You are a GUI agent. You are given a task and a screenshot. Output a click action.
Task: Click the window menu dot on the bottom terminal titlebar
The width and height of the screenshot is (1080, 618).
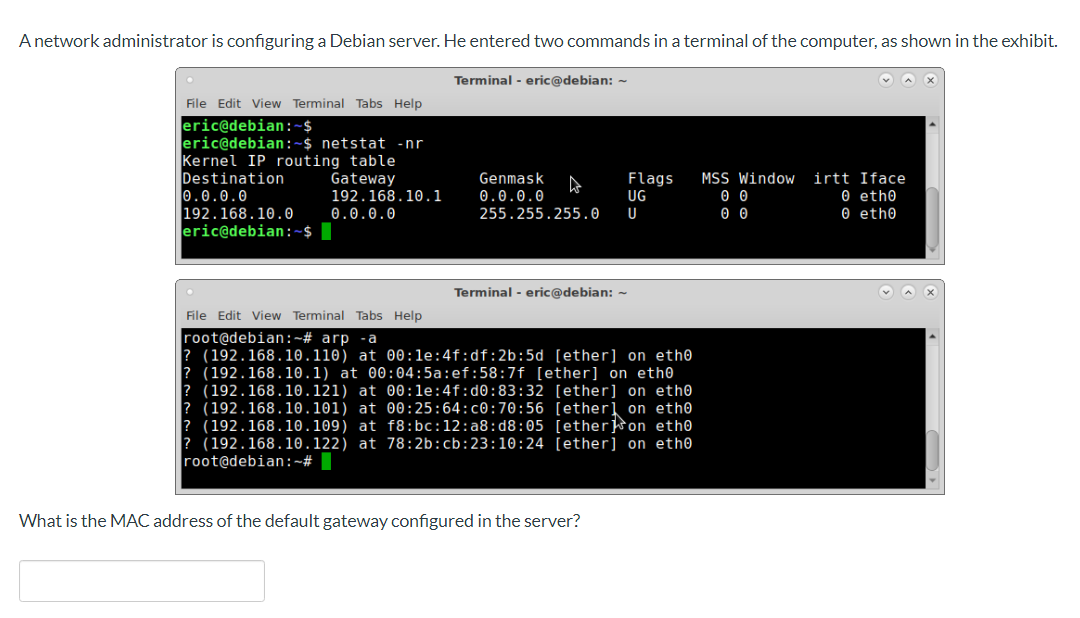point(189,292)
